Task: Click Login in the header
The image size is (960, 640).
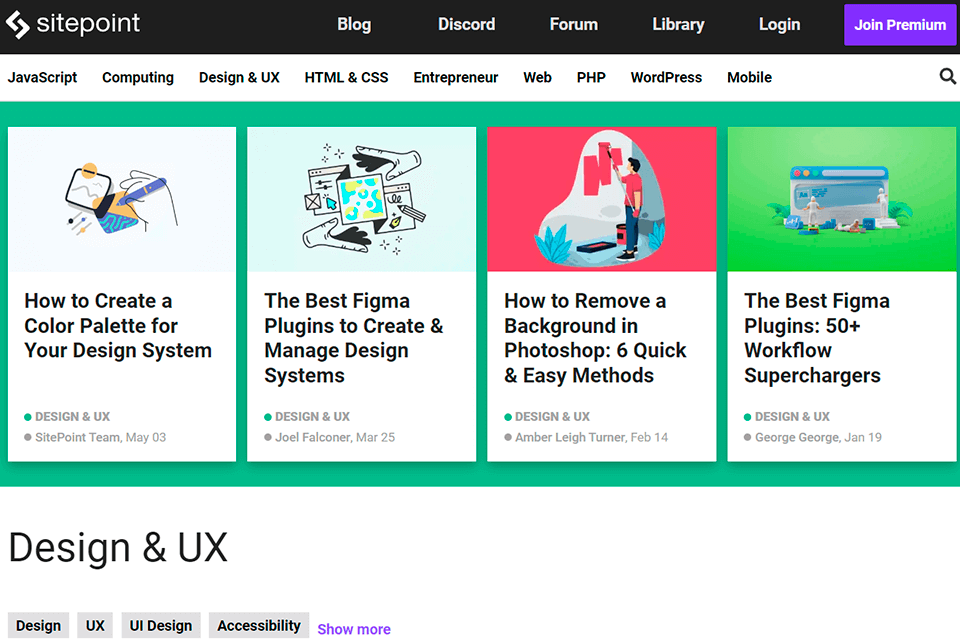Action: click(x=779, y=24)
